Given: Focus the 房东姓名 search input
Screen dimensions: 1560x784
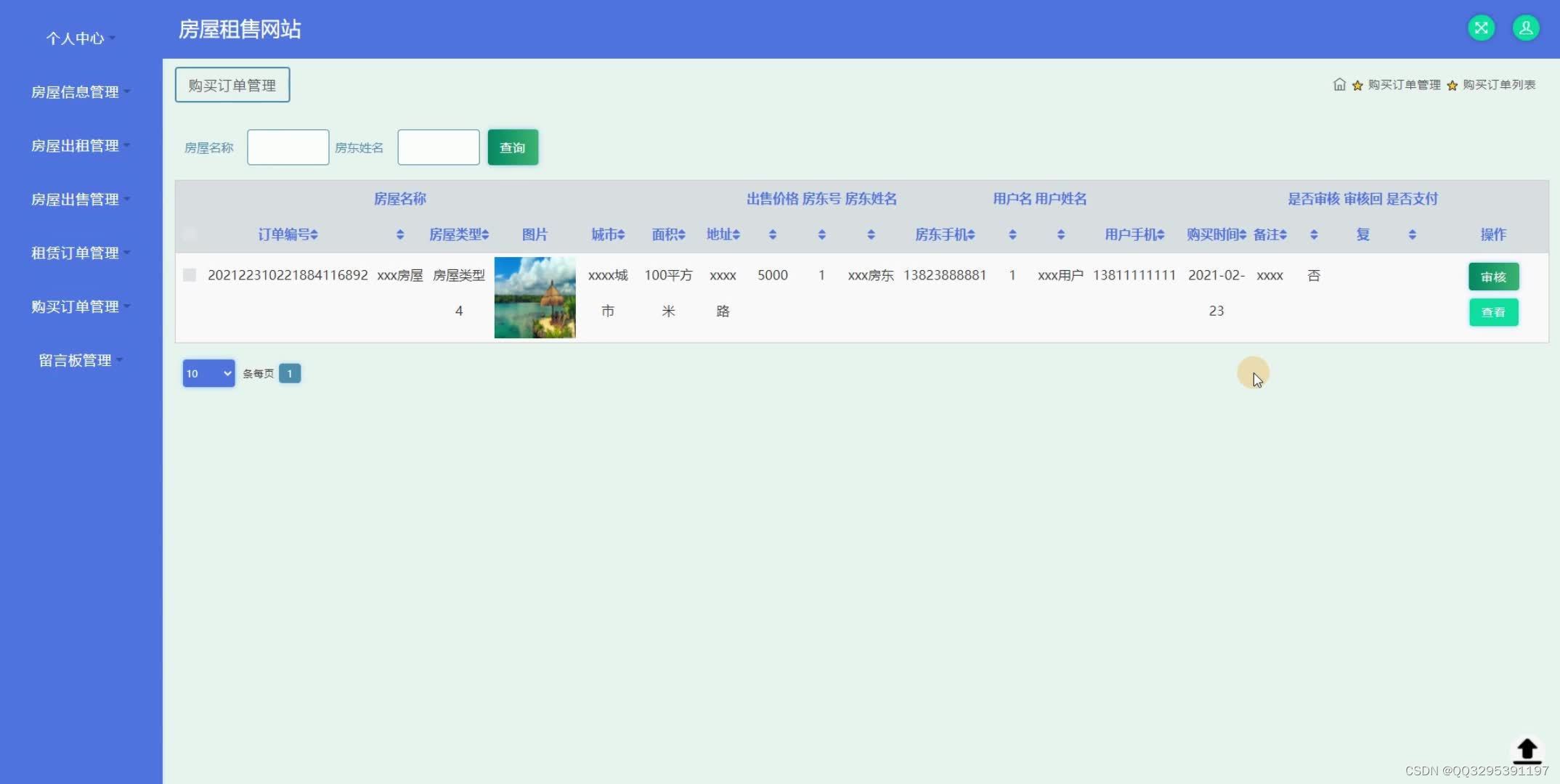Looking at the screenshot, I should (439, 147).
